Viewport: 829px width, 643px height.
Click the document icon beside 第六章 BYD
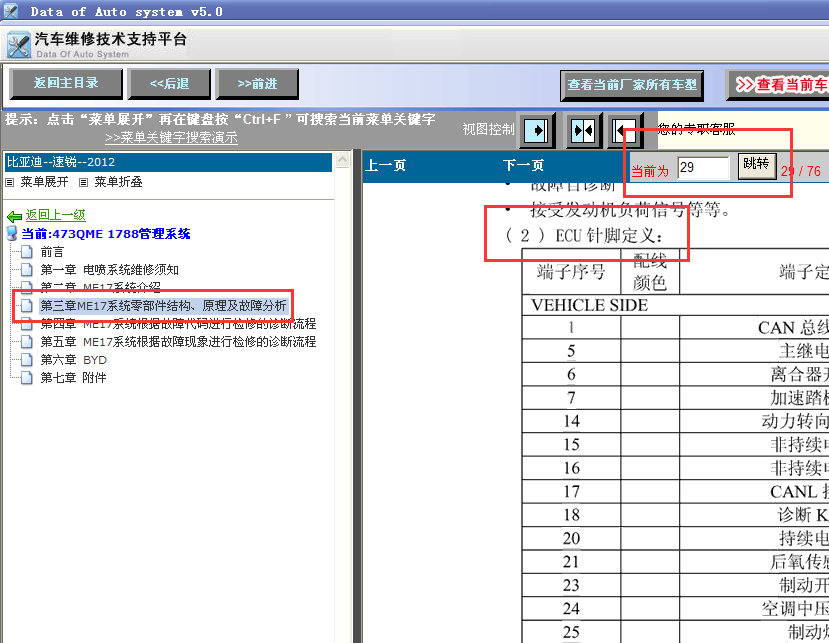pyautogui.click(x=27, y=360)
